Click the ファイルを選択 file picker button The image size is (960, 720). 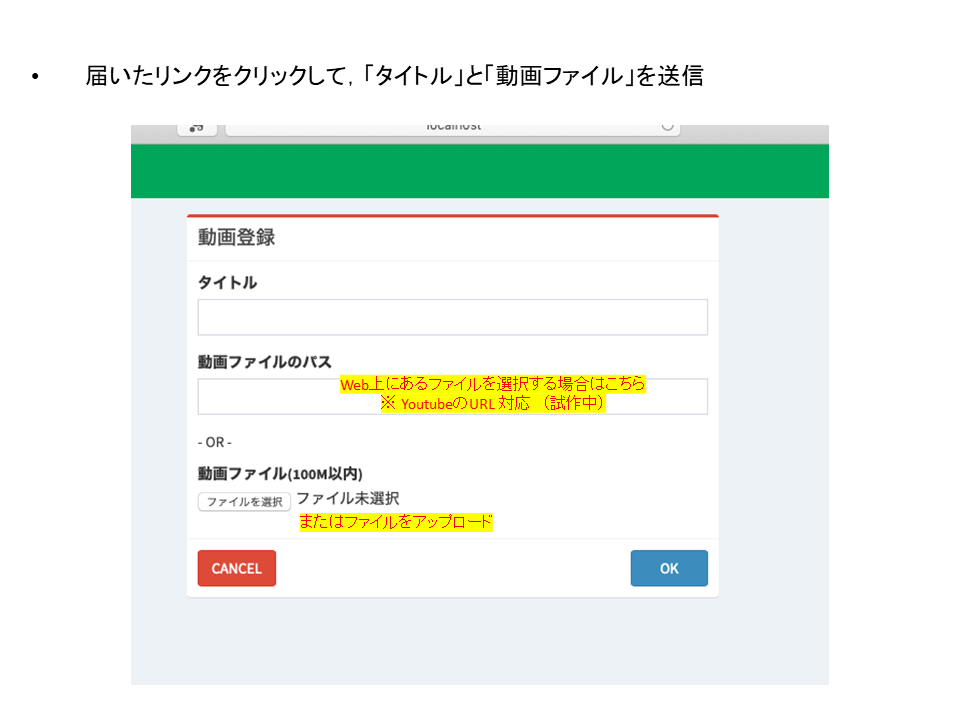[x=243, y=501]
